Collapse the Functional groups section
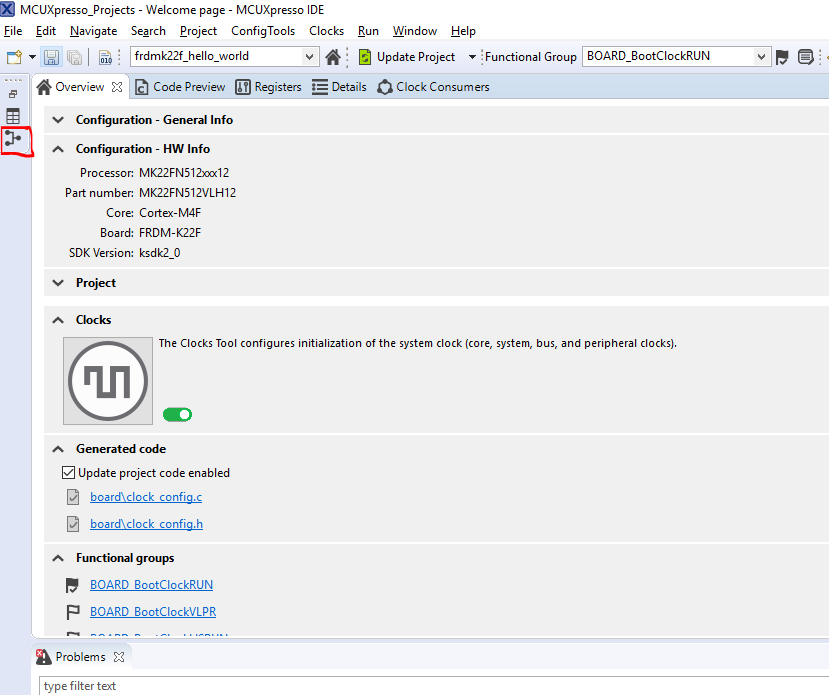Screen dimensions: 829x695 (58, 558)
